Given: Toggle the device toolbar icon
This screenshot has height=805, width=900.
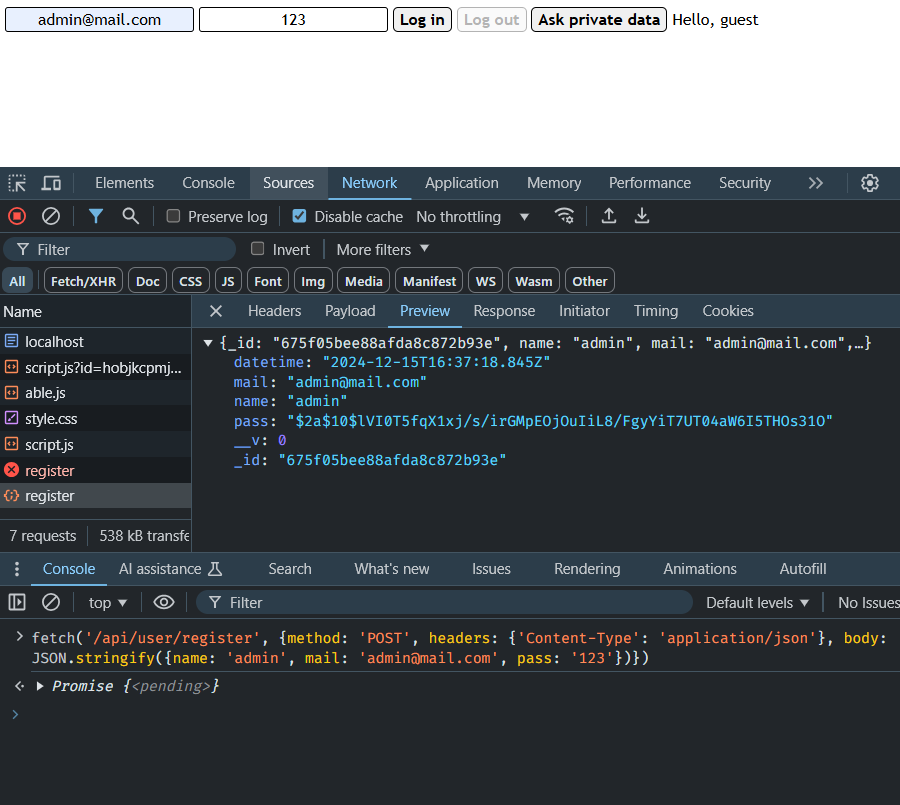Looking at the screenshot, I should click(x=51, y=183).
